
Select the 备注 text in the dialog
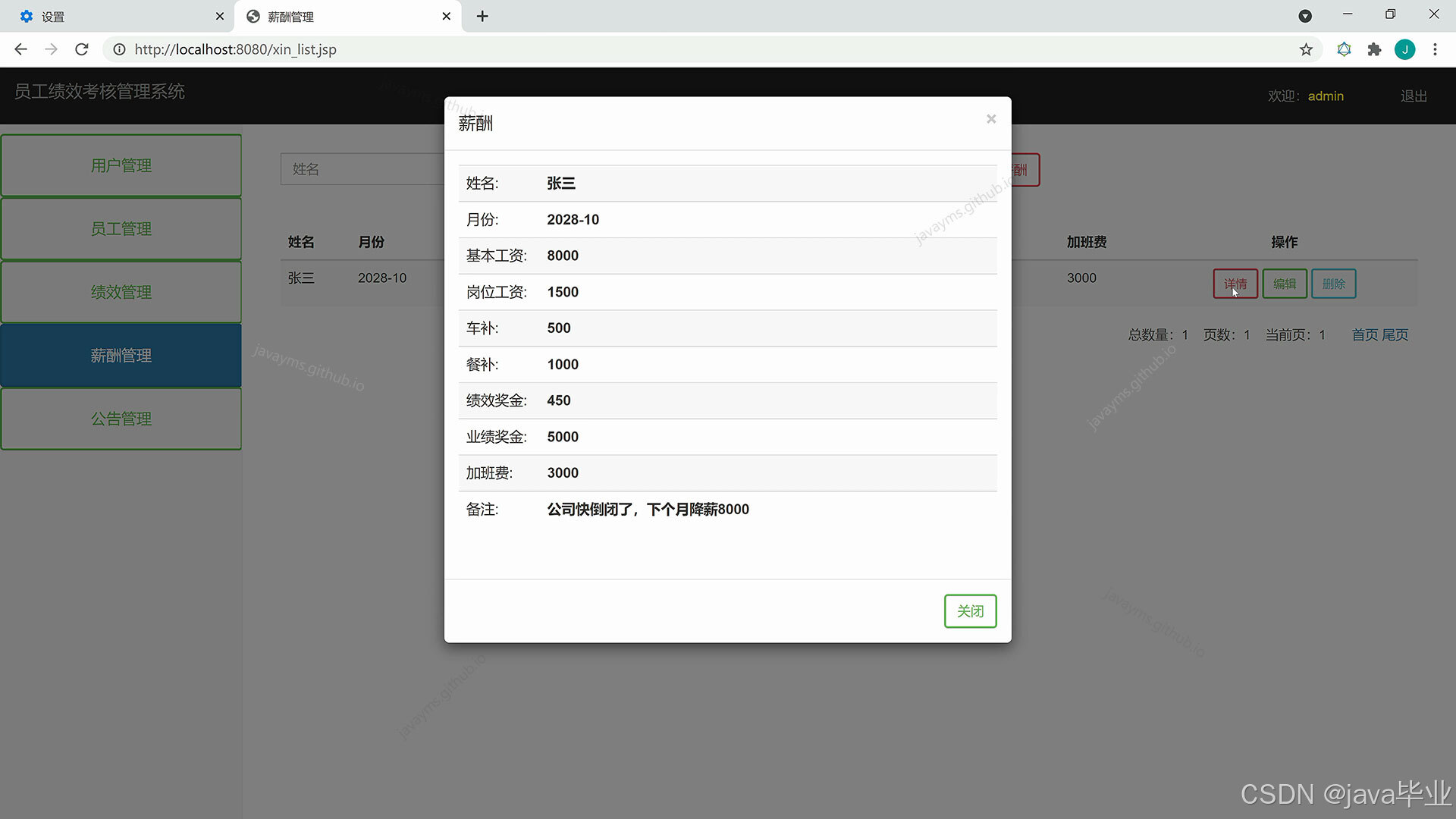648,510
